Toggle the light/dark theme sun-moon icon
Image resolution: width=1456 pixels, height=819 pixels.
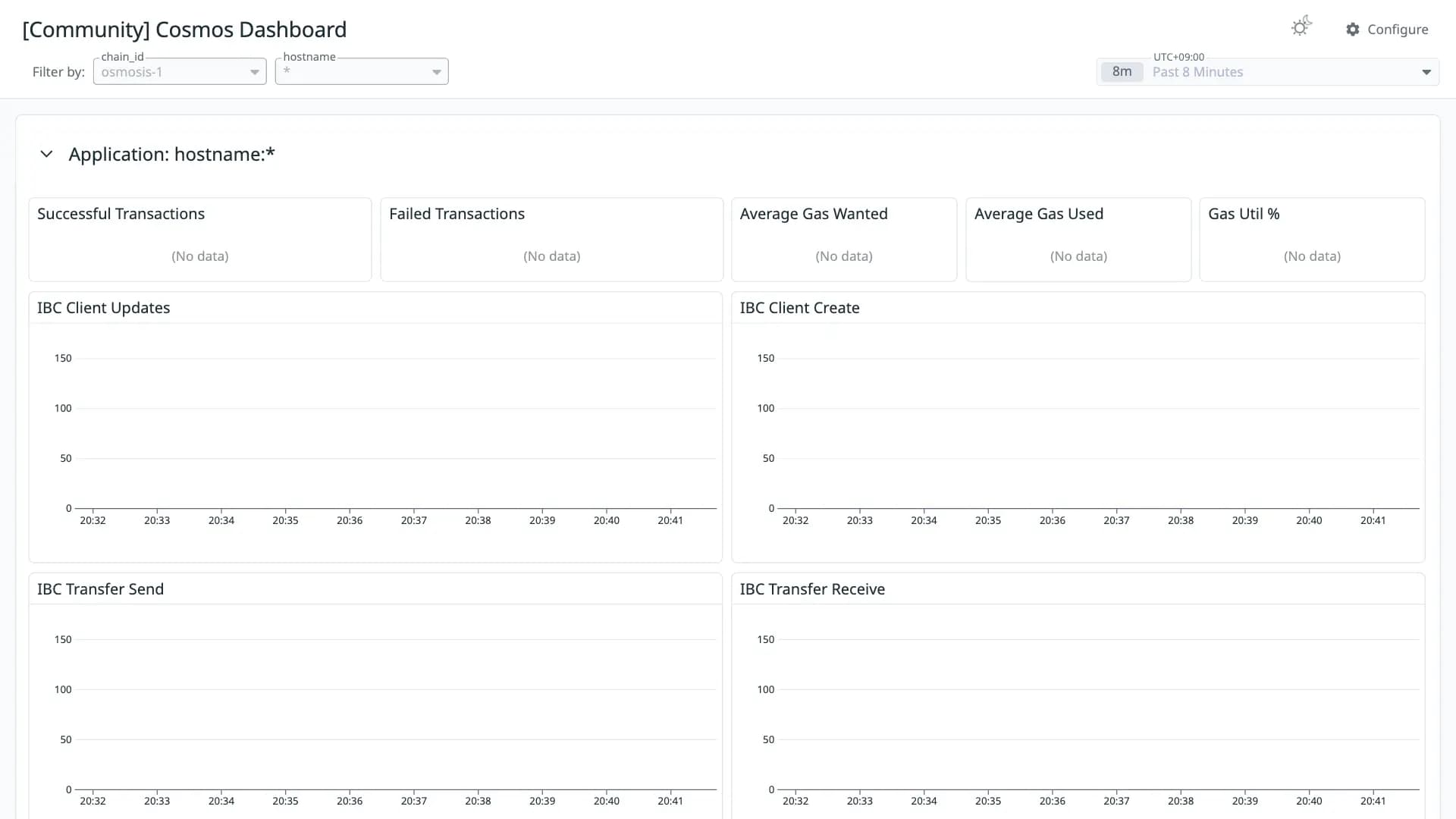1301,27
